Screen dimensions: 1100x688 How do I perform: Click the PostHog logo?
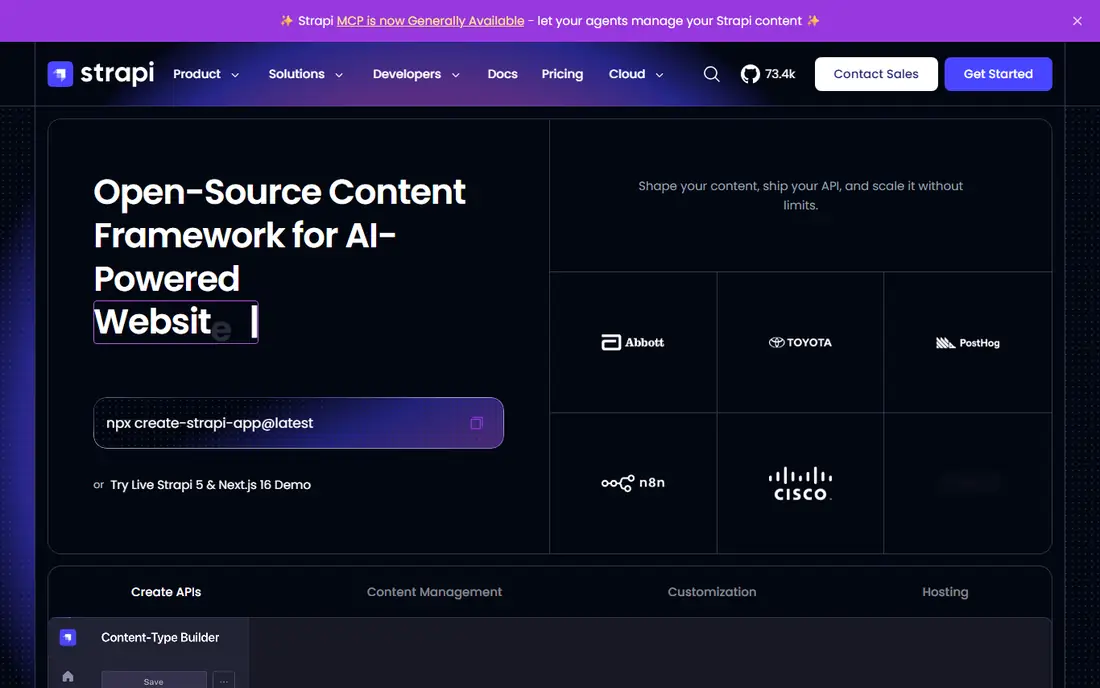tap(967, 342)
